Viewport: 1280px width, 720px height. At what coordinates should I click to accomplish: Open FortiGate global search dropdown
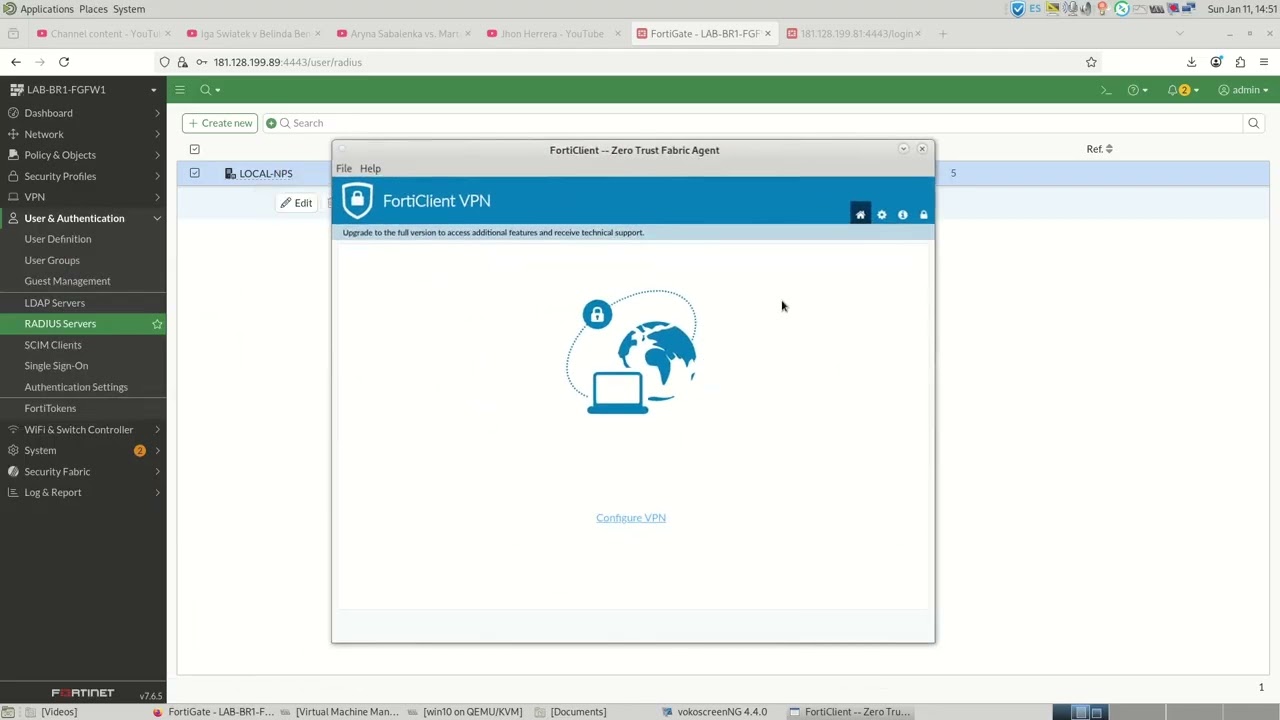click(x=209, y=90)
